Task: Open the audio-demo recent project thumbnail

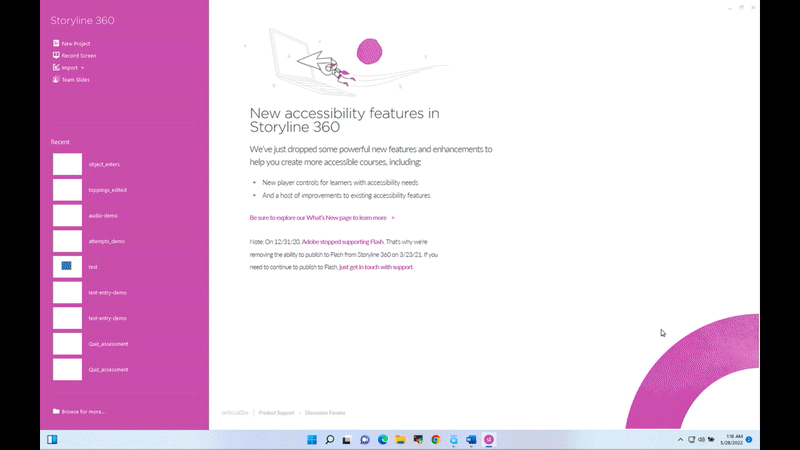Action: pos(67,215)
